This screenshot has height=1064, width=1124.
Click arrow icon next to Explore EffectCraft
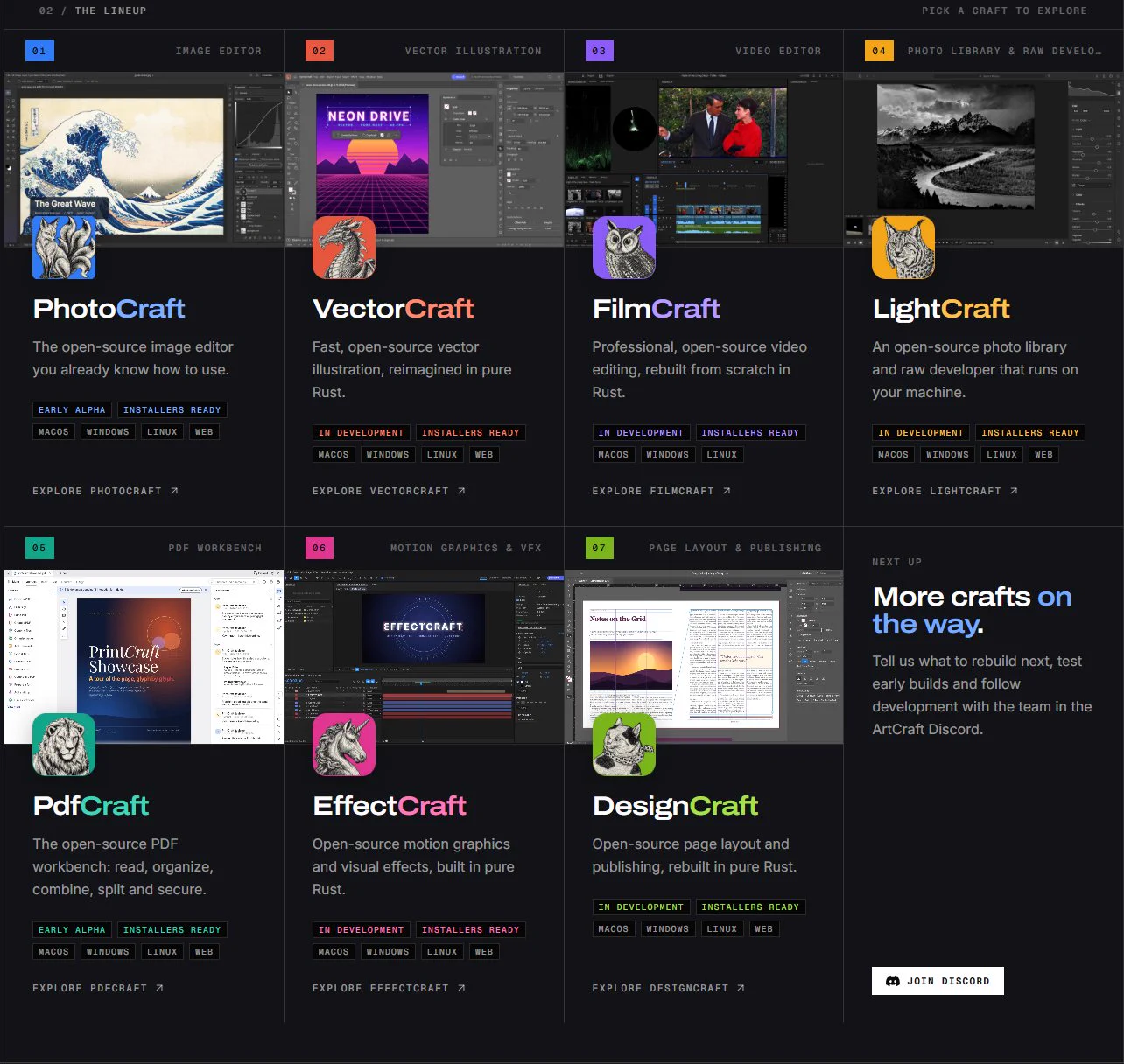461,988
